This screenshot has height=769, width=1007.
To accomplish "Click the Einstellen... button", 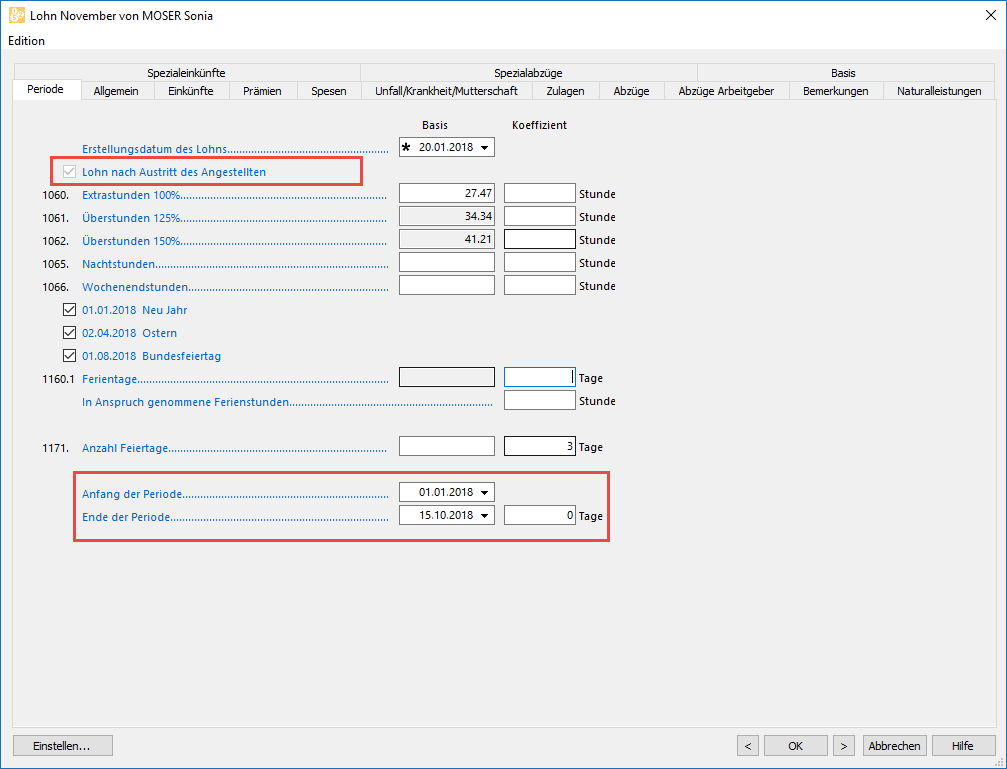I will [63, 746].
